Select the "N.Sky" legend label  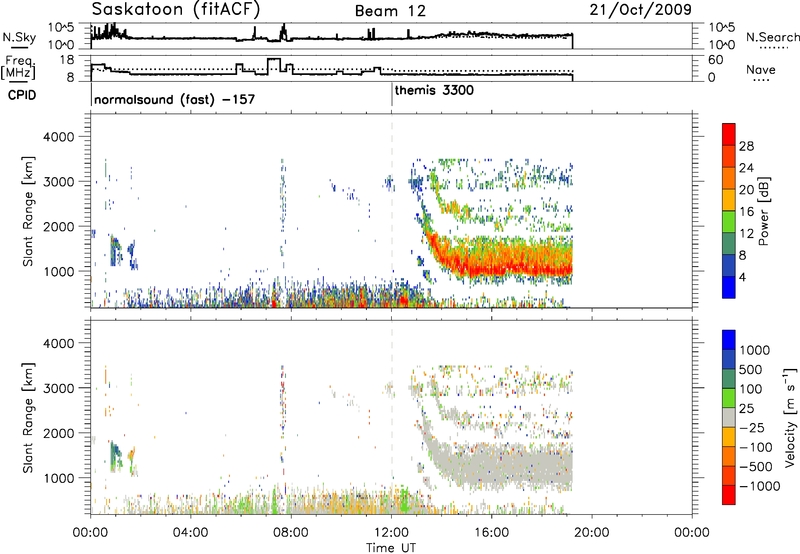[x=19, y=37]
